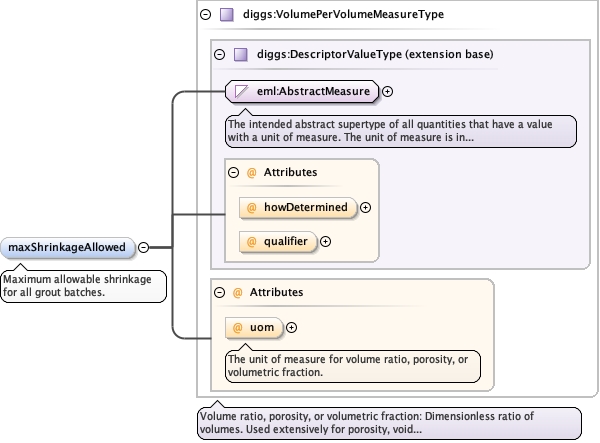Expand the eml:AbstractMeasure element
Image resolution: width=600 pixels, height=443 pixels.
pyautogui.click(x=388, y=92)
